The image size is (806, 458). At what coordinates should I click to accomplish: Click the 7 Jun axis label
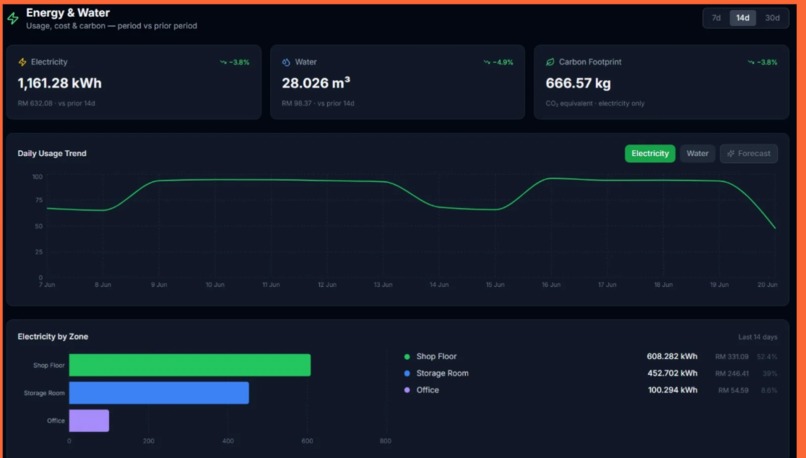[47, 285]
